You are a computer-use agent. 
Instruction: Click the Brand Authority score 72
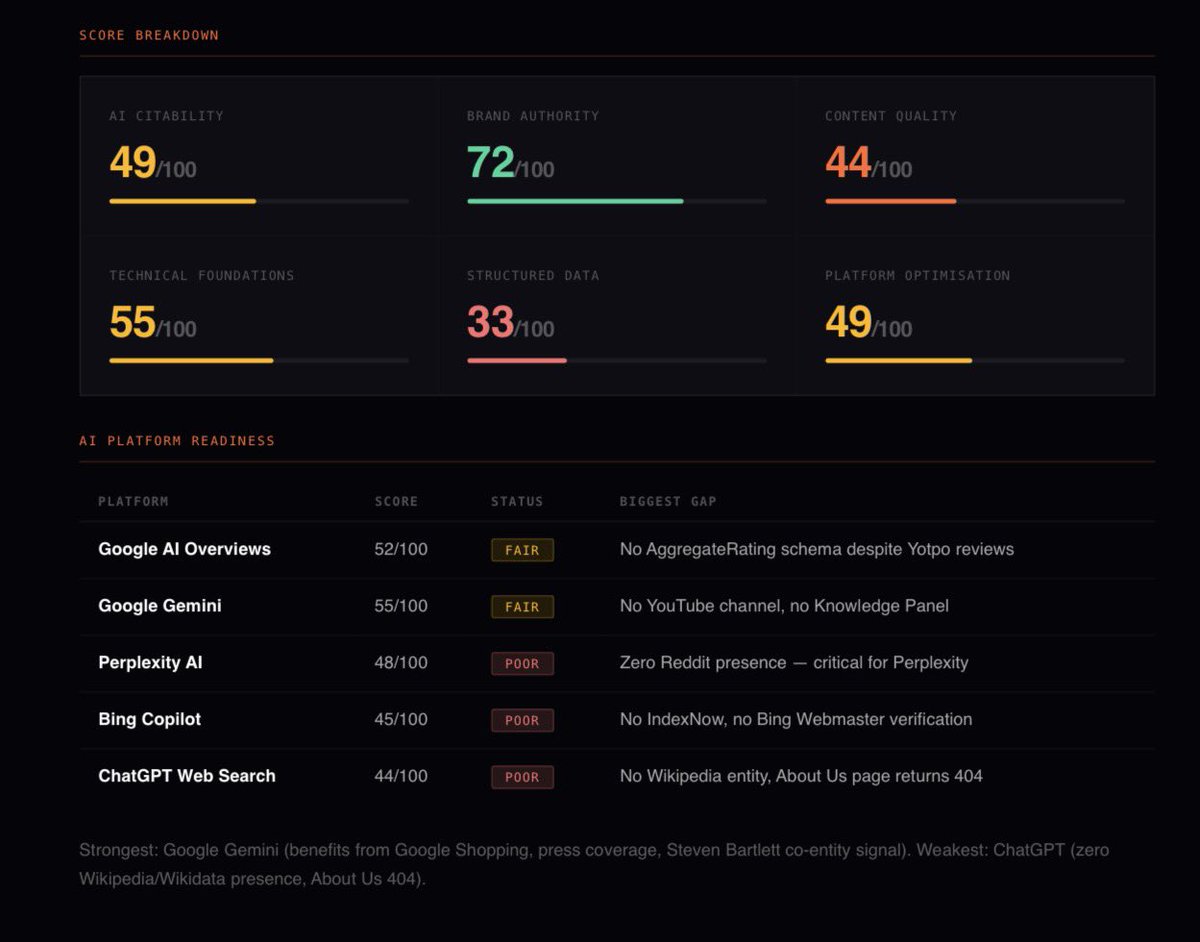tap(490, 162)
